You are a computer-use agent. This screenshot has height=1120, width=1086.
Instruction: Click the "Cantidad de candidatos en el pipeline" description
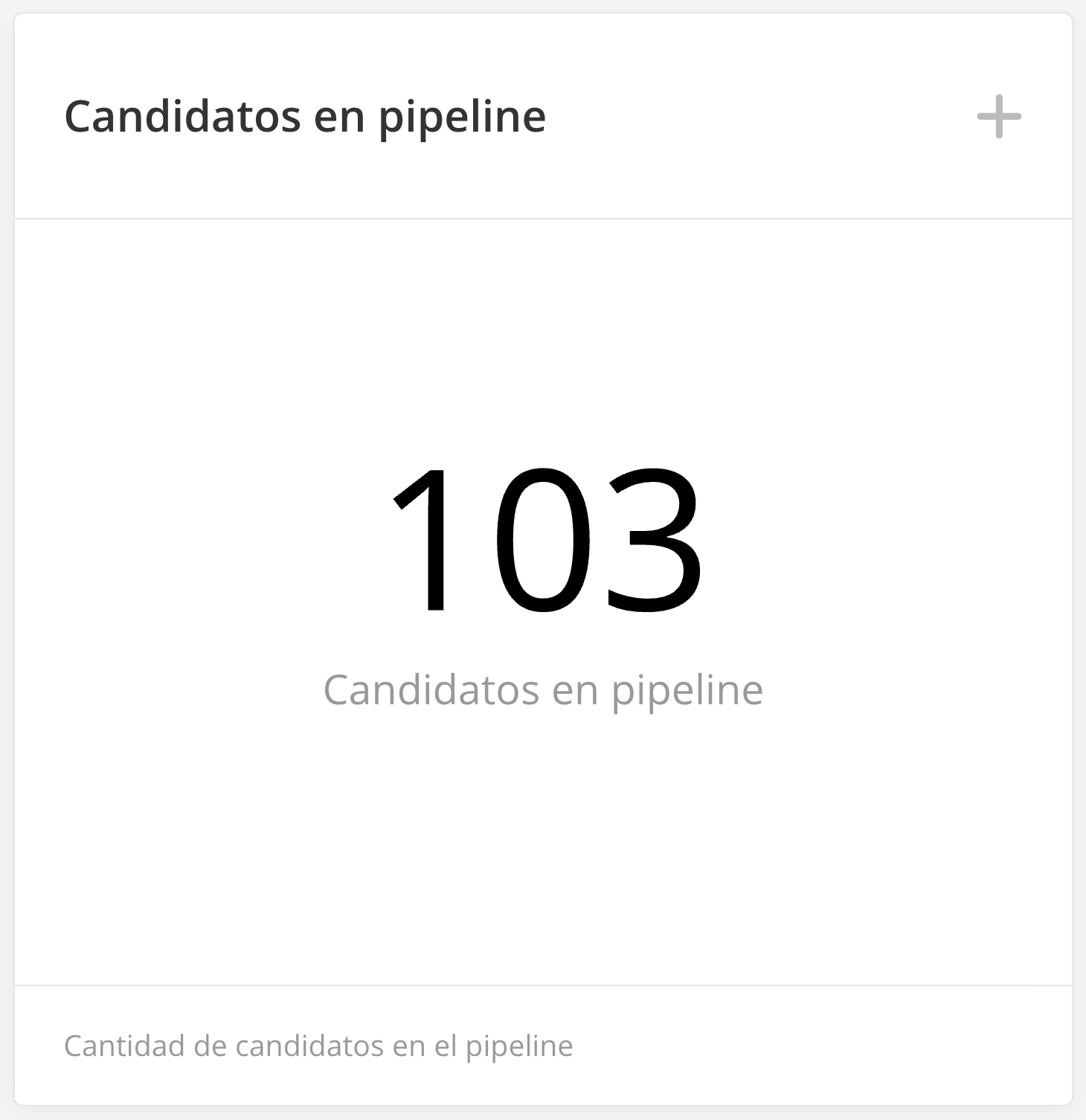tap(318, 1046)
